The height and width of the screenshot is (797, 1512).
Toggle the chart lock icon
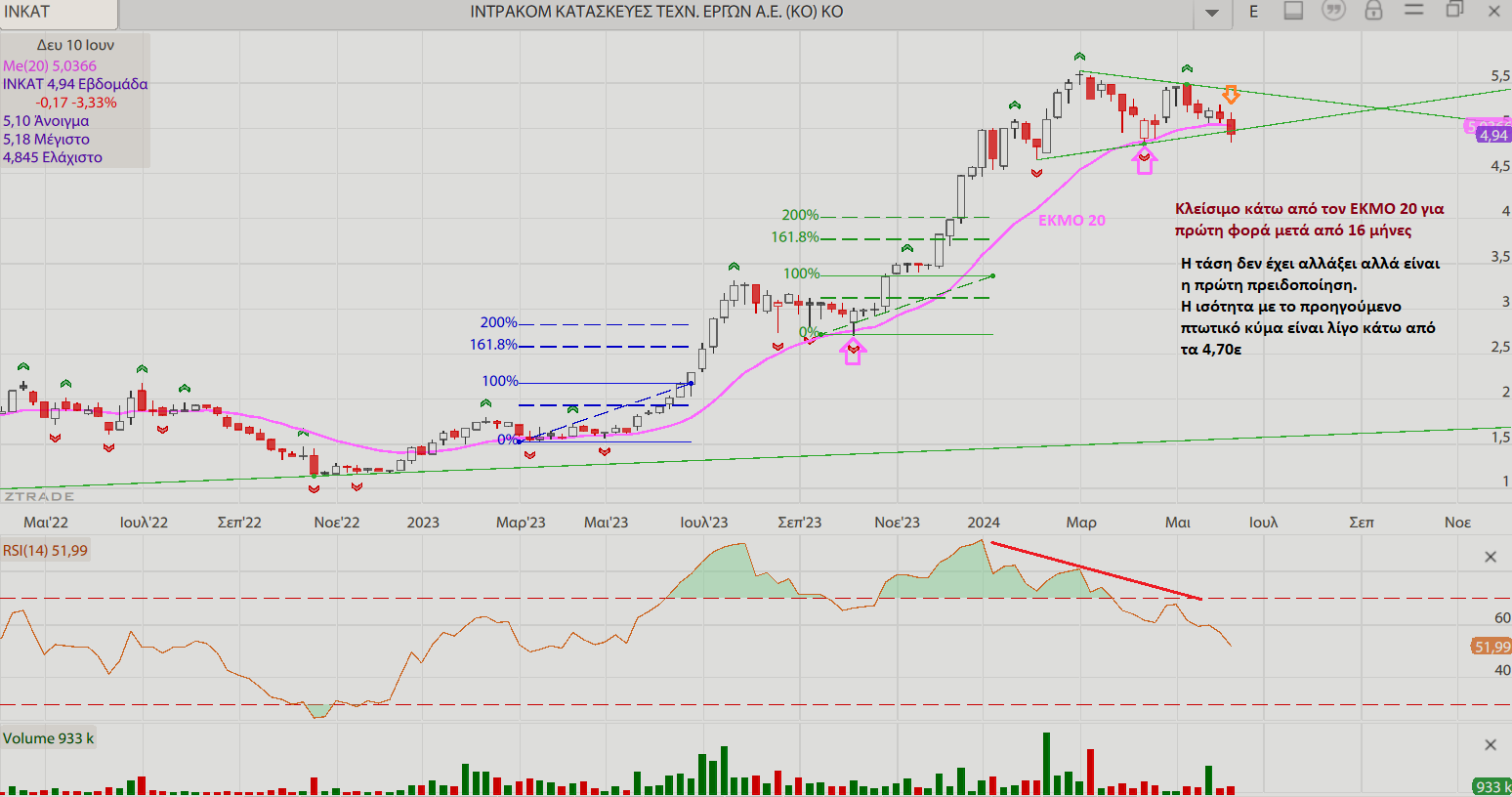click(x=1373, y=11)
